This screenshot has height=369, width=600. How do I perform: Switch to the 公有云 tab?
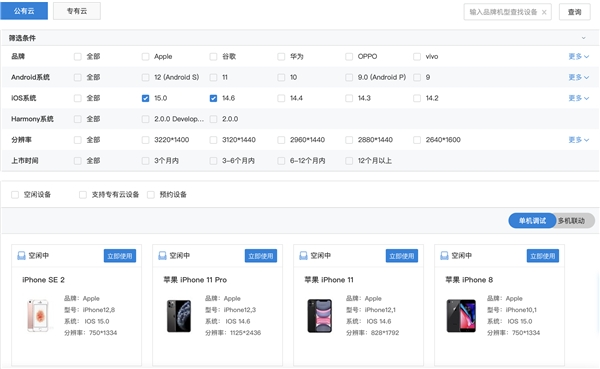(x=24, y=11)
